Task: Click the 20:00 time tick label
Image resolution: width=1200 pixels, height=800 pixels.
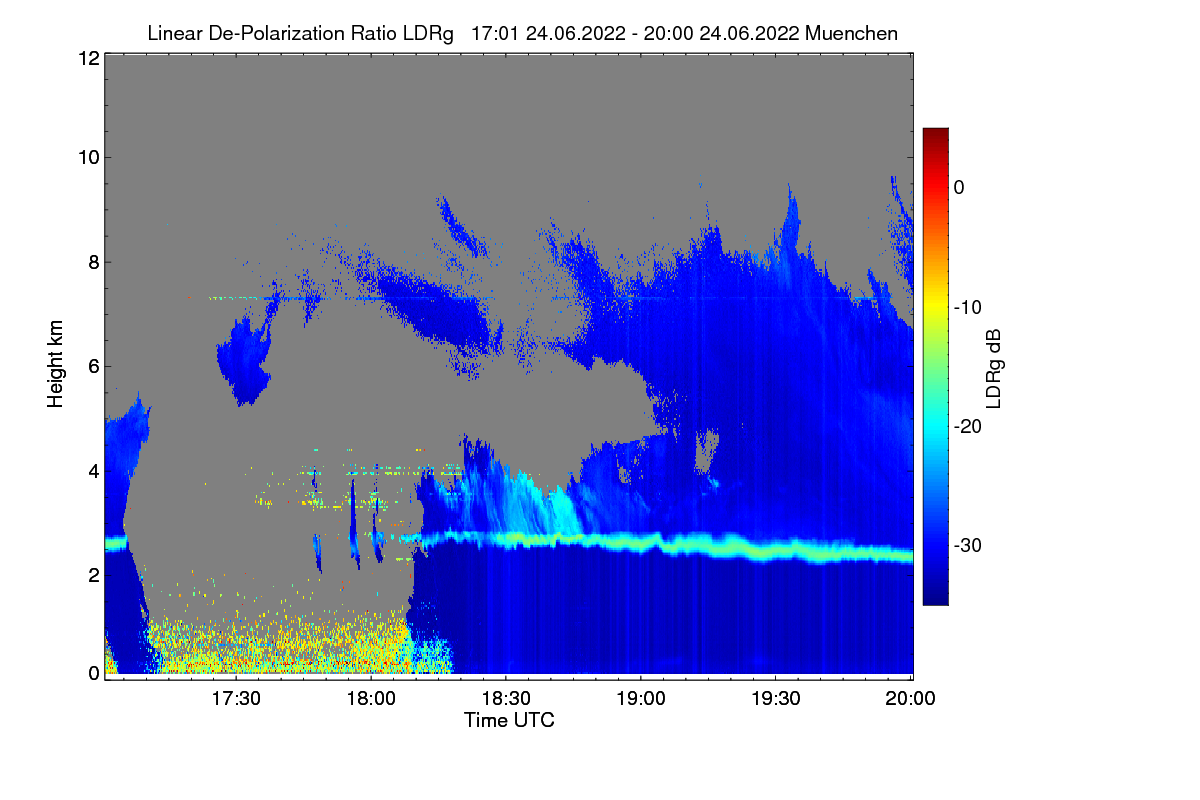Action: 912,698
